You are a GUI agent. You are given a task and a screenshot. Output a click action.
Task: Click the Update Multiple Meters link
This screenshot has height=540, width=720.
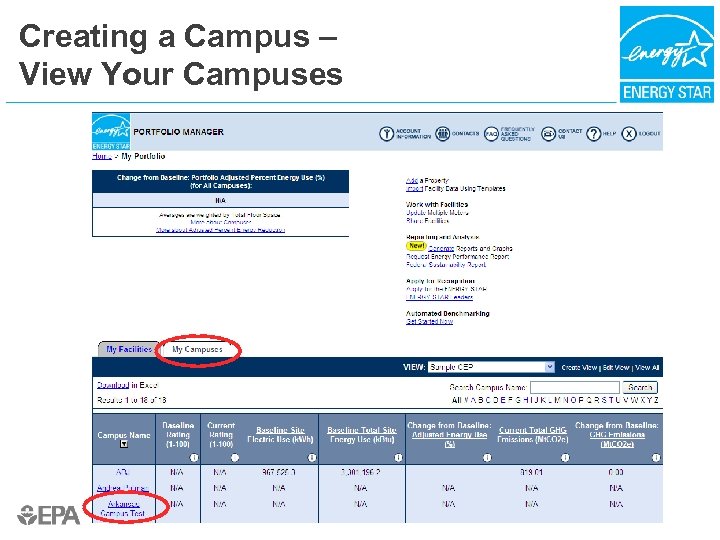point(437,213)
